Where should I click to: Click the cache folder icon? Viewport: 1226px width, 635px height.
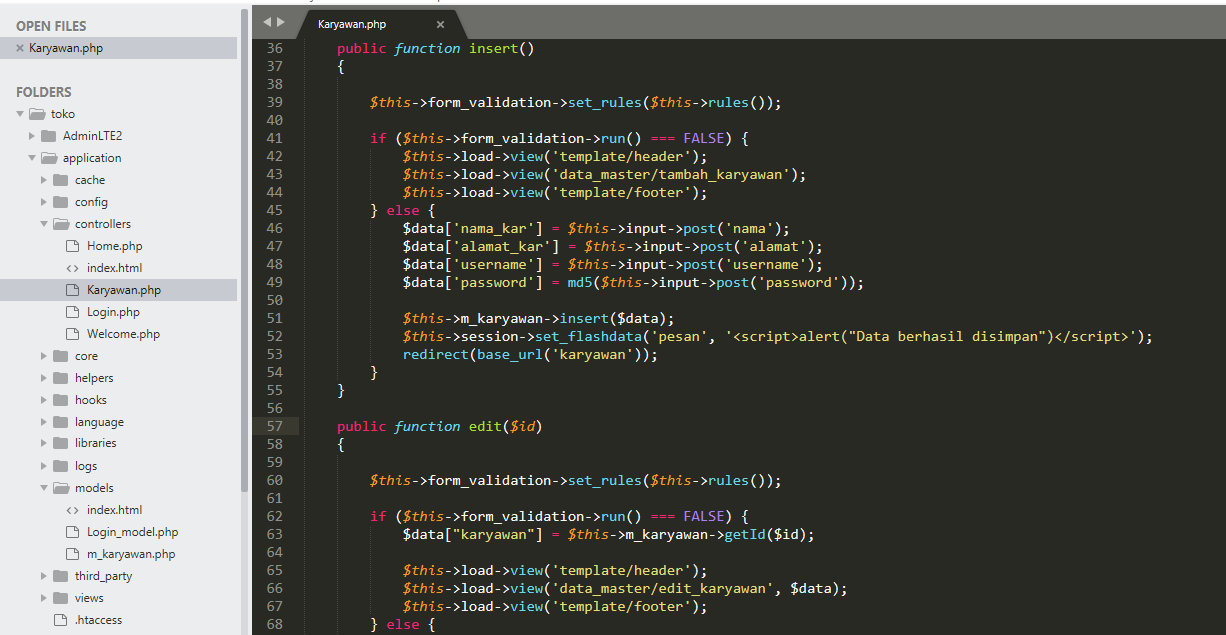(x=61, y=180)
